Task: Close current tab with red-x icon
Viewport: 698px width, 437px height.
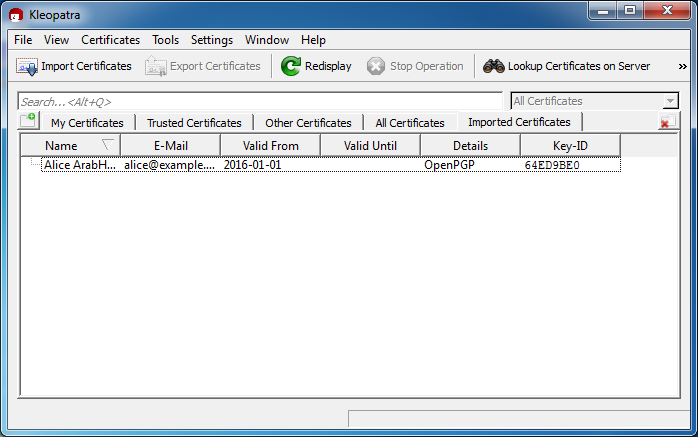Action: 668,121
